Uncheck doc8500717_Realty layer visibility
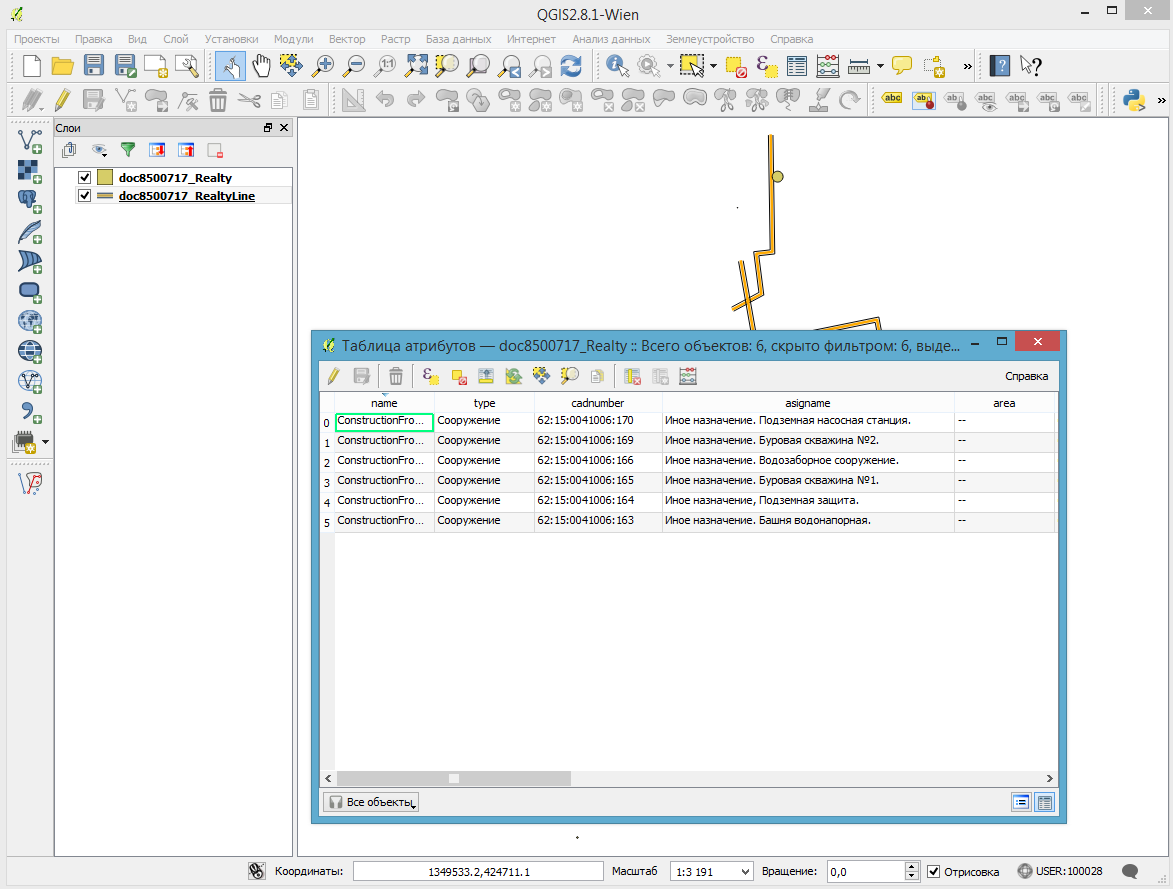 [85, 178]
